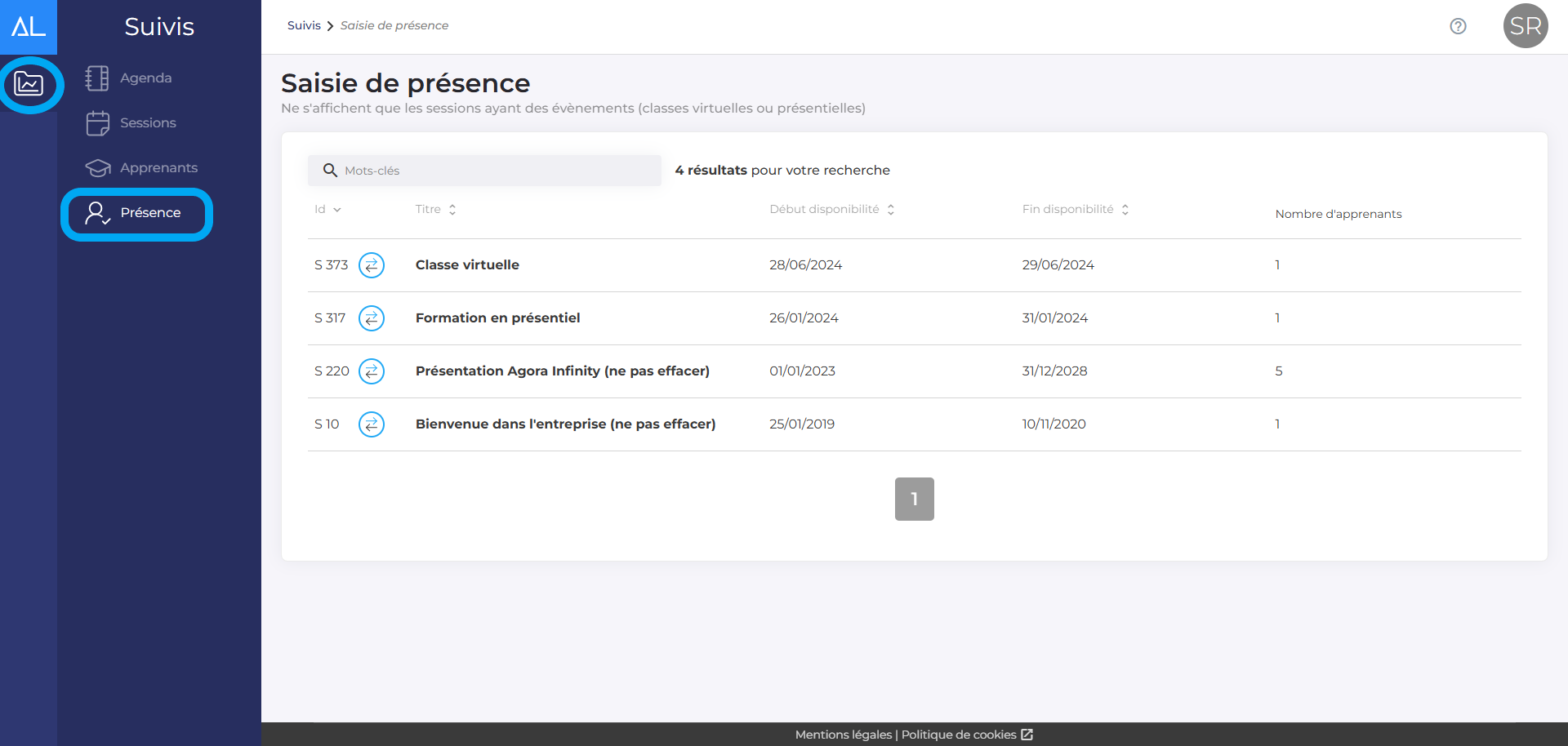Viewport: 1568px width, 746px height.
Task: Open the Suivis chart icon in left rail
Action: (x=29, y=84)
